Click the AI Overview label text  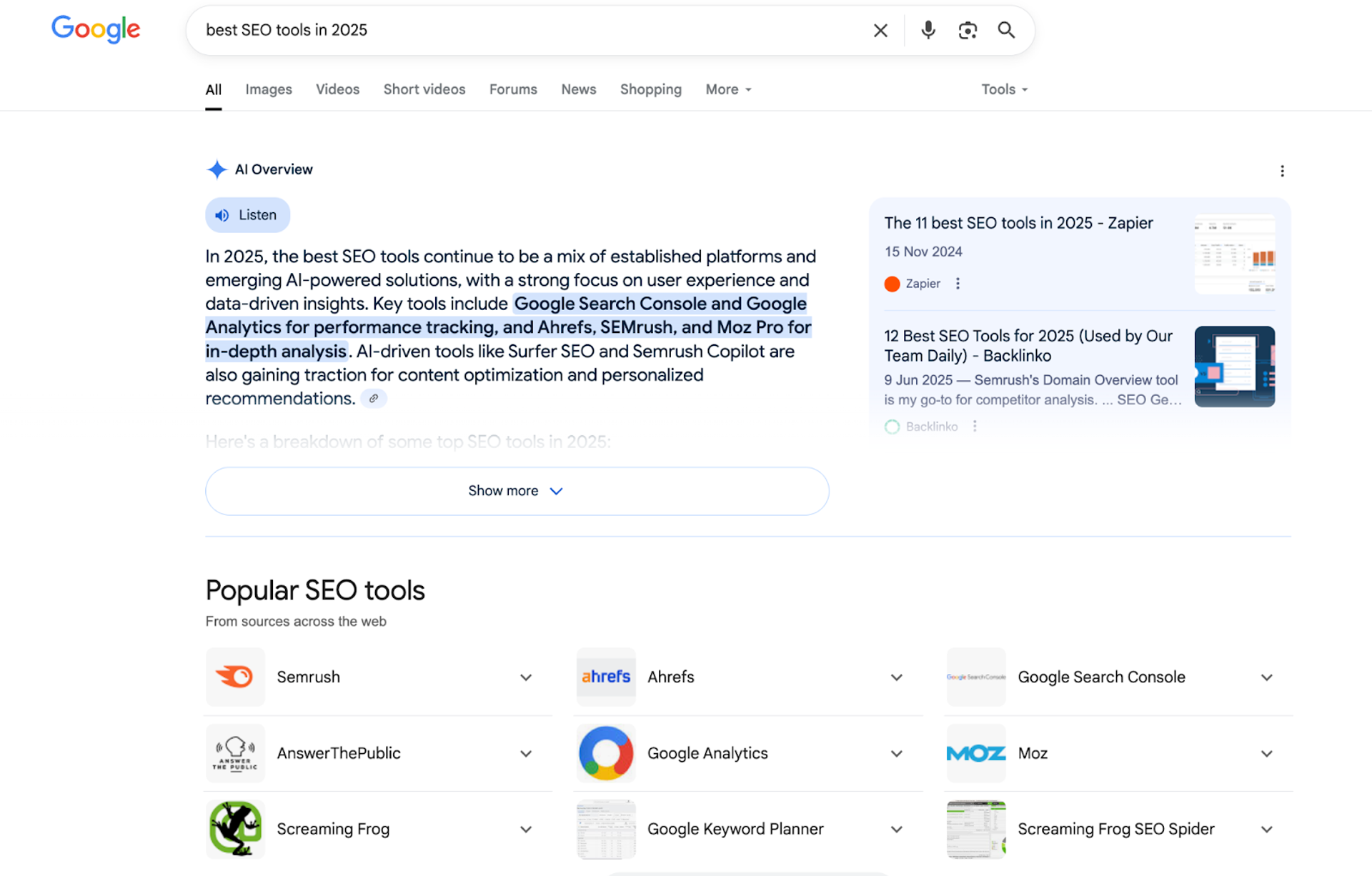274,169
